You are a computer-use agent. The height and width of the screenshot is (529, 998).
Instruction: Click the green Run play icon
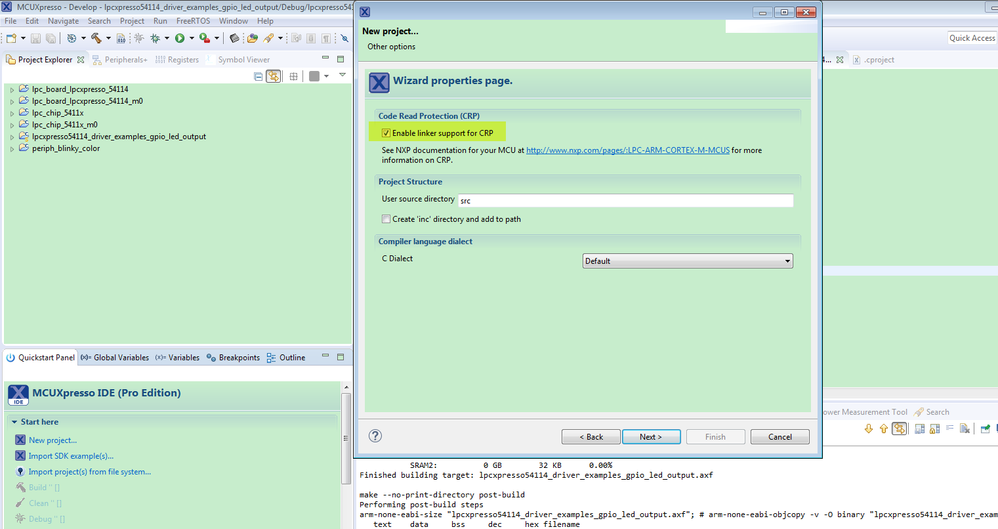[180, 38]
